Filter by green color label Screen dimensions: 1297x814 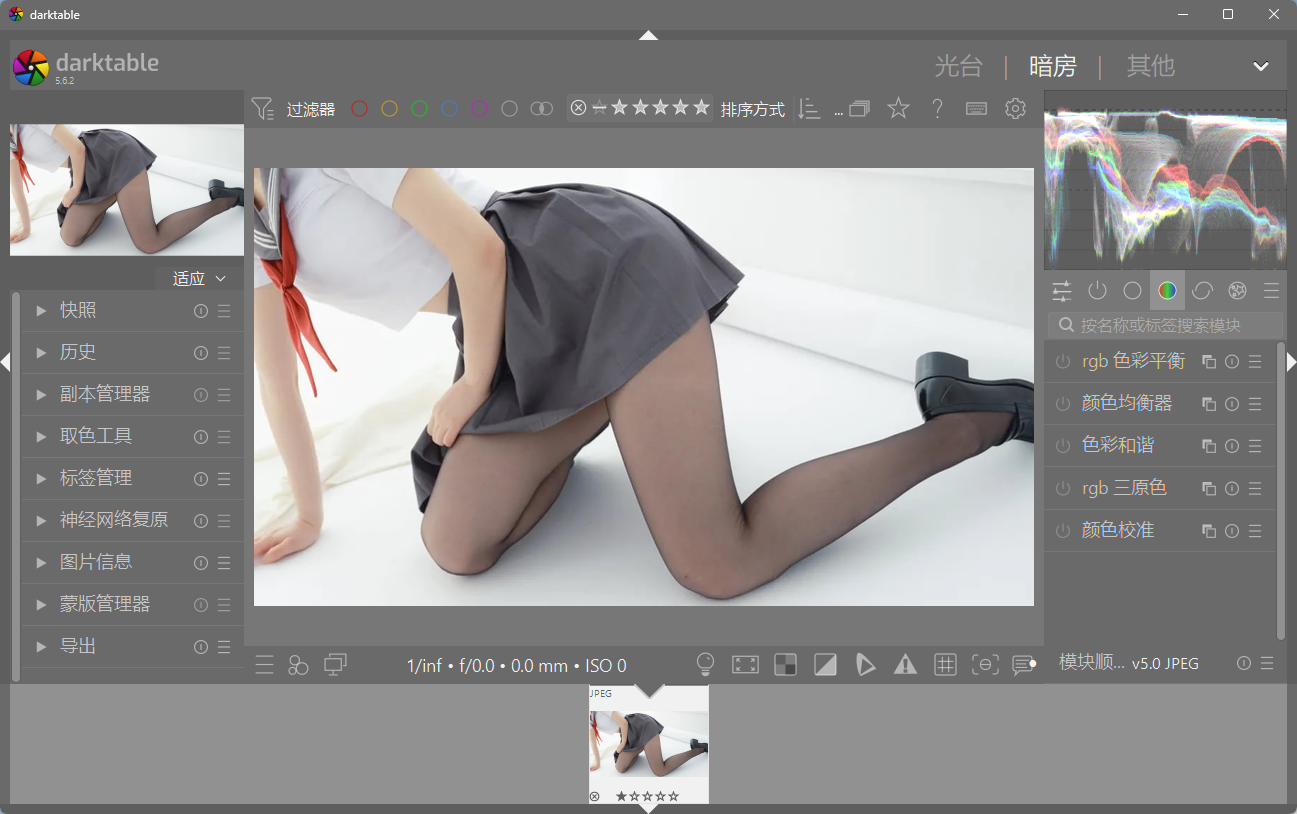point(419,108)
